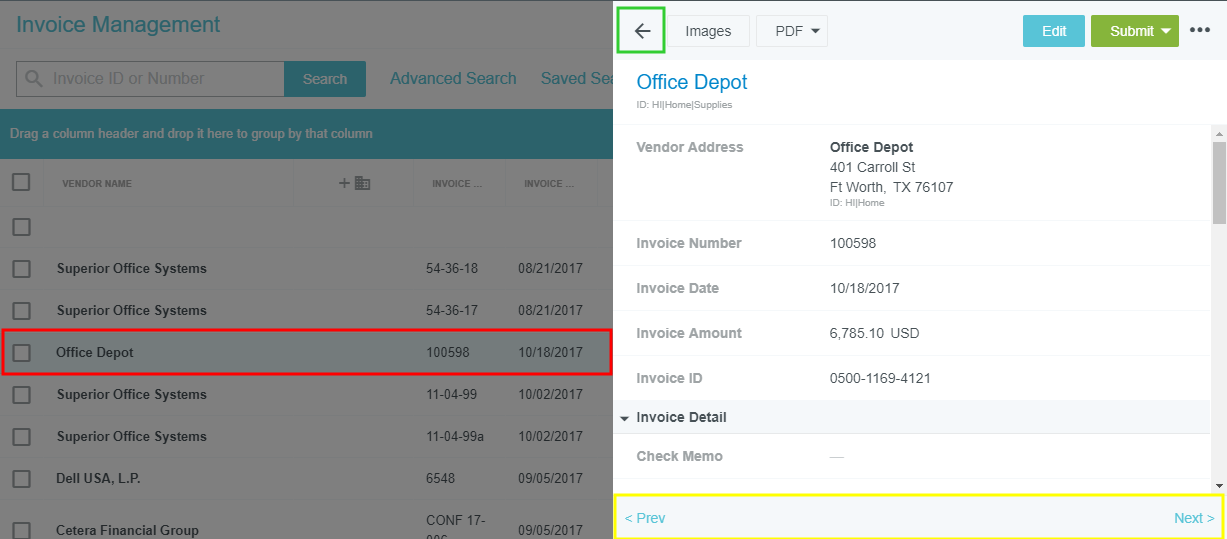Open the three-dot more options menu
The height and width of the screenshot is (539, 1227).
tap(1200, 31)
